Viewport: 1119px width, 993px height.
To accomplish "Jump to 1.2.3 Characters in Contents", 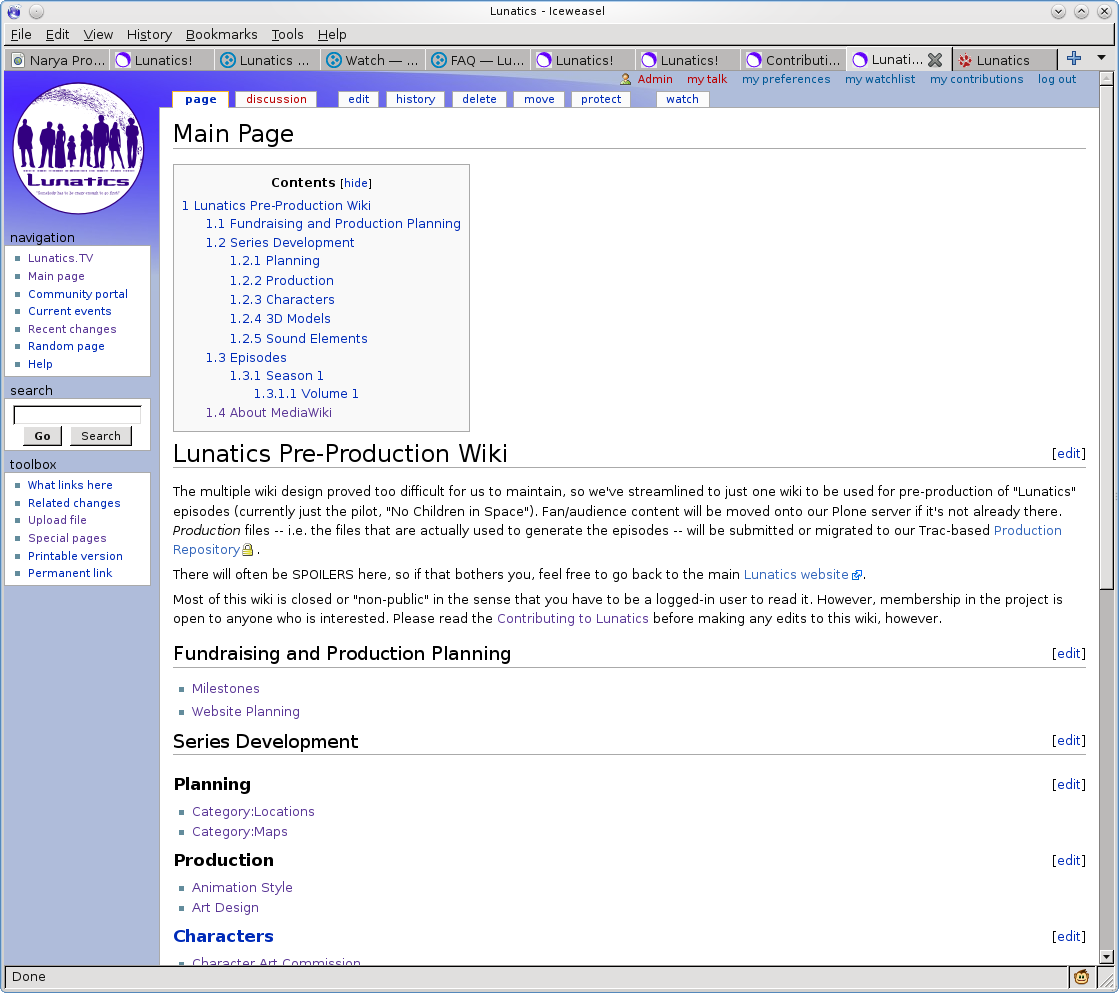I will [282, 300].
